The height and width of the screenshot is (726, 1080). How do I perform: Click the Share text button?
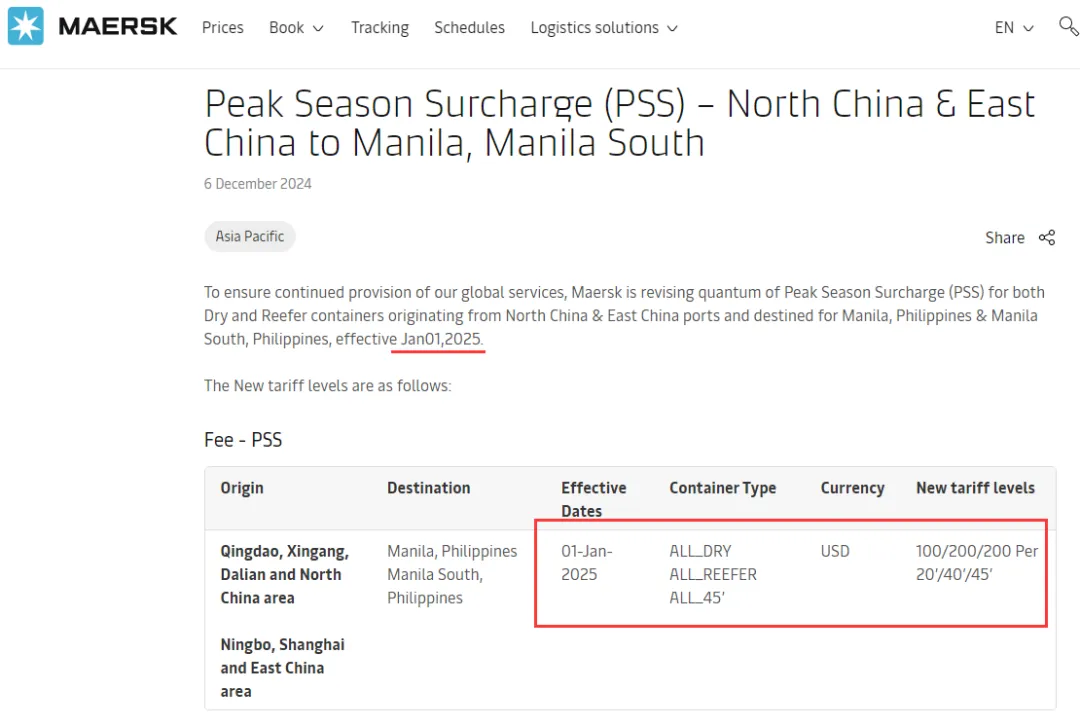pyautogui.click(x=1005, y=238)
